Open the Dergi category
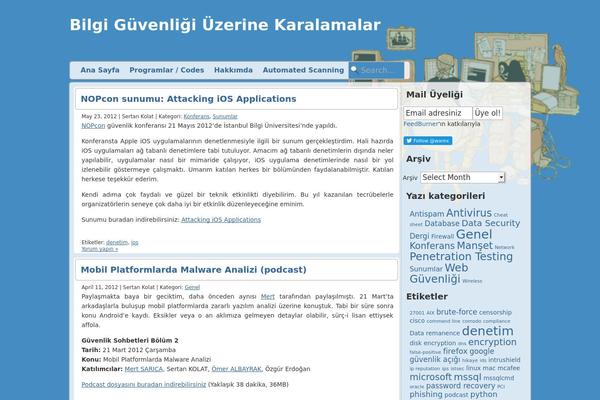 [419, 236]
